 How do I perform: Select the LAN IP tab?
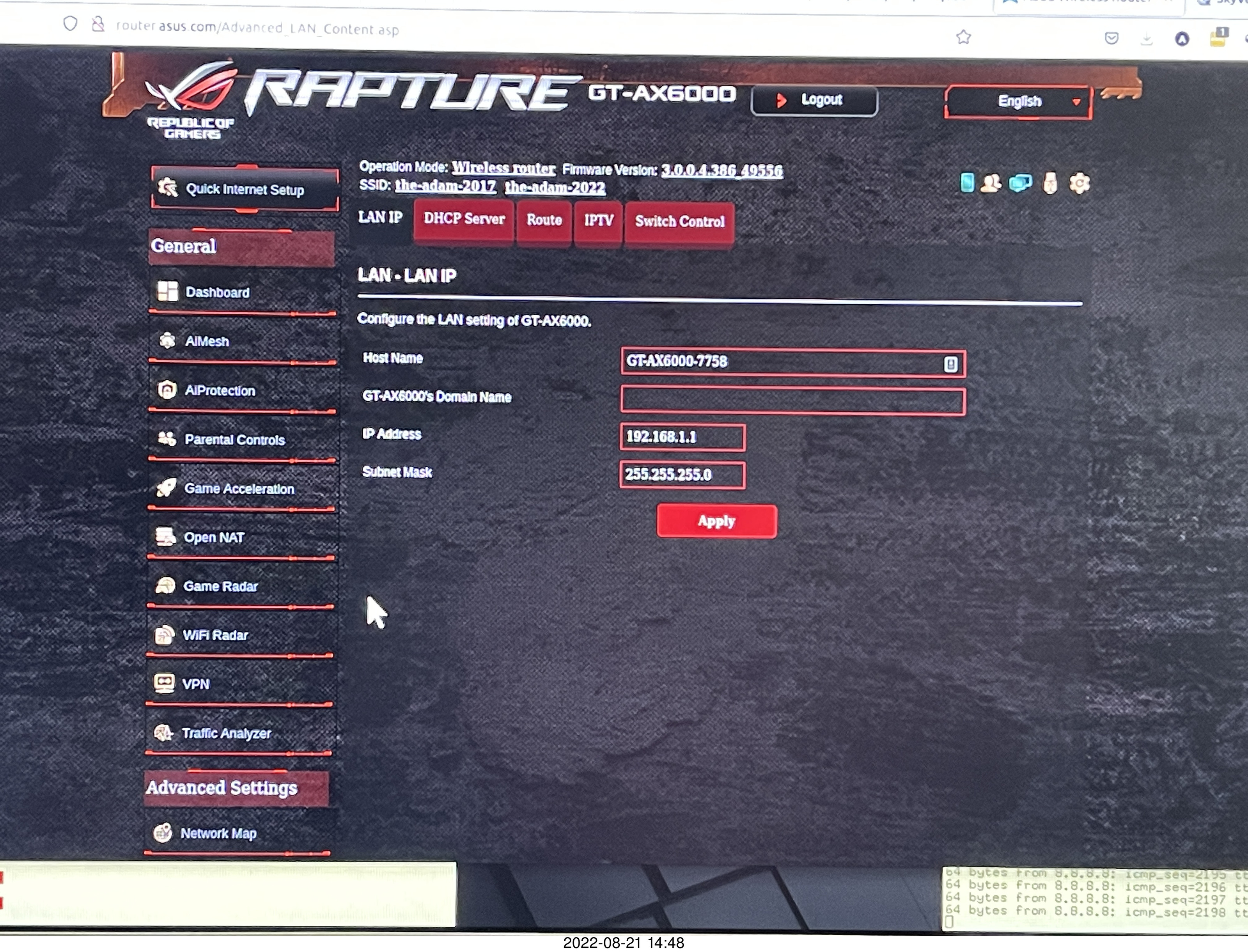tap(381, 218)
